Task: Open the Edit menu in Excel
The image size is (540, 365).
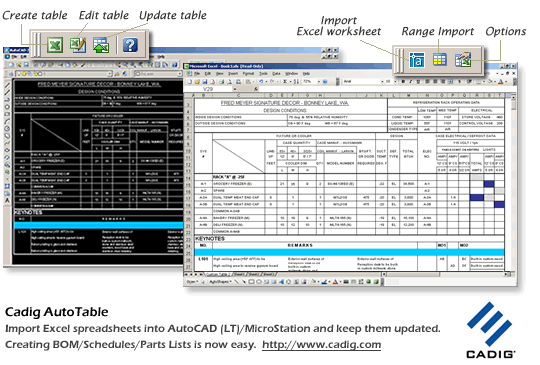Action: coord(208,73)
